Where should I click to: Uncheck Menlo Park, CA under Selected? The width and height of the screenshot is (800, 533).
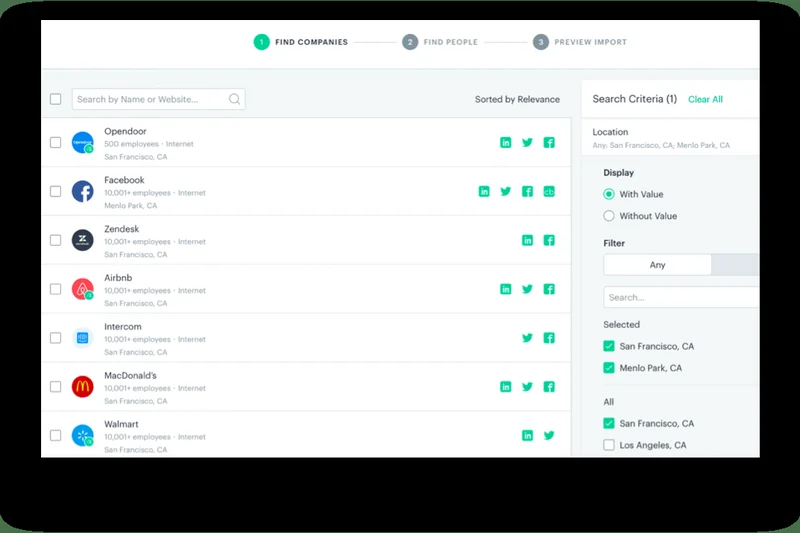coord(609,368)
